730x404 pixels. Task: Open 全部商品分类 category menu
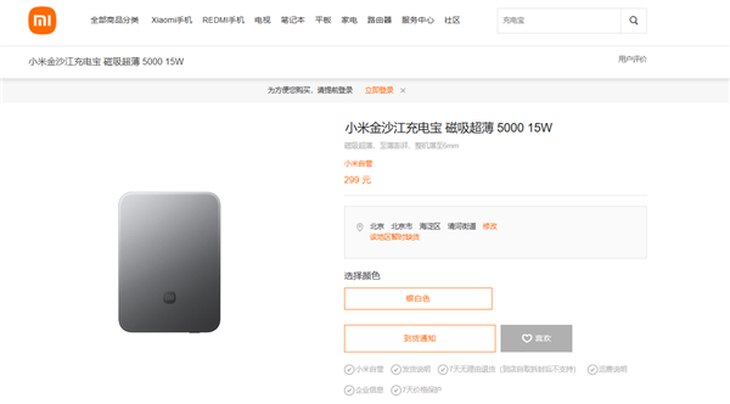pyautogui.click(x=115, y=20)
